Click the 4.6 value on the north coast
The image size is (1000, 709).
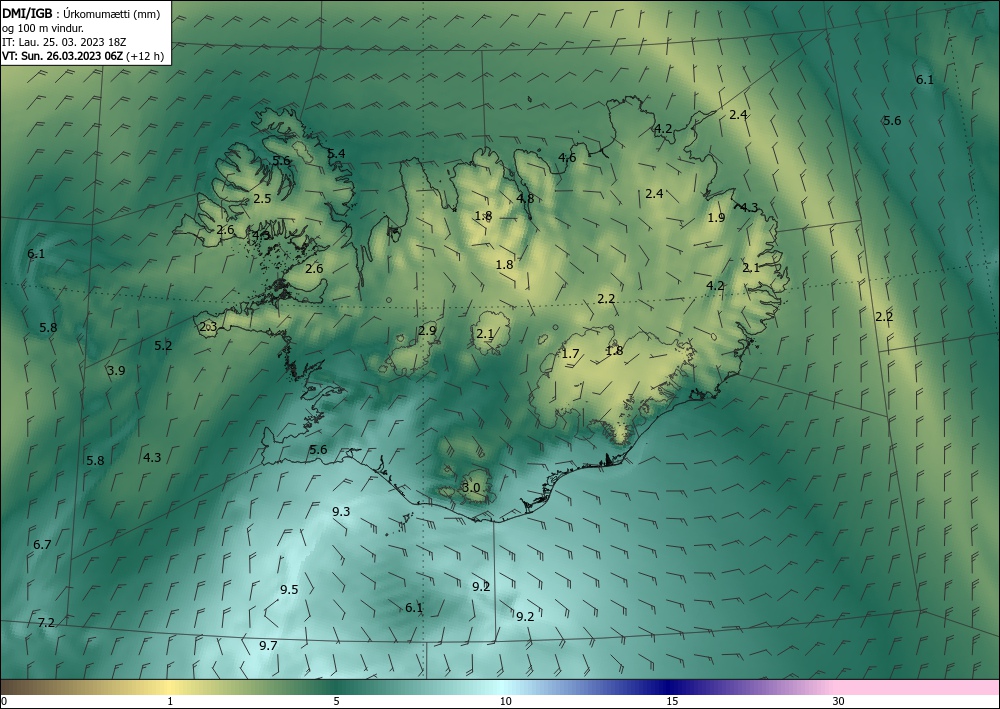[567, 158]
